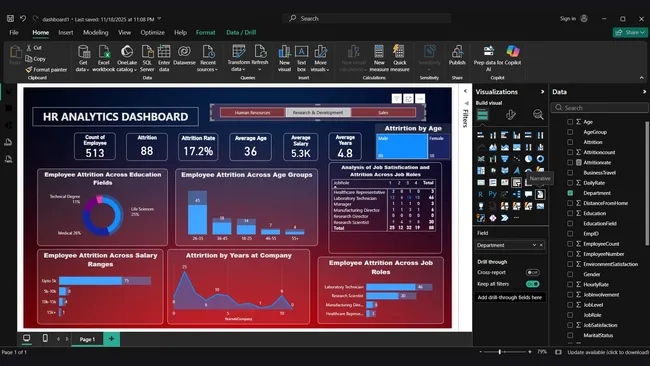The height and width of the screenshot is (366, 650).
Task: Open Get data in the ribbon
Action: 83,58
